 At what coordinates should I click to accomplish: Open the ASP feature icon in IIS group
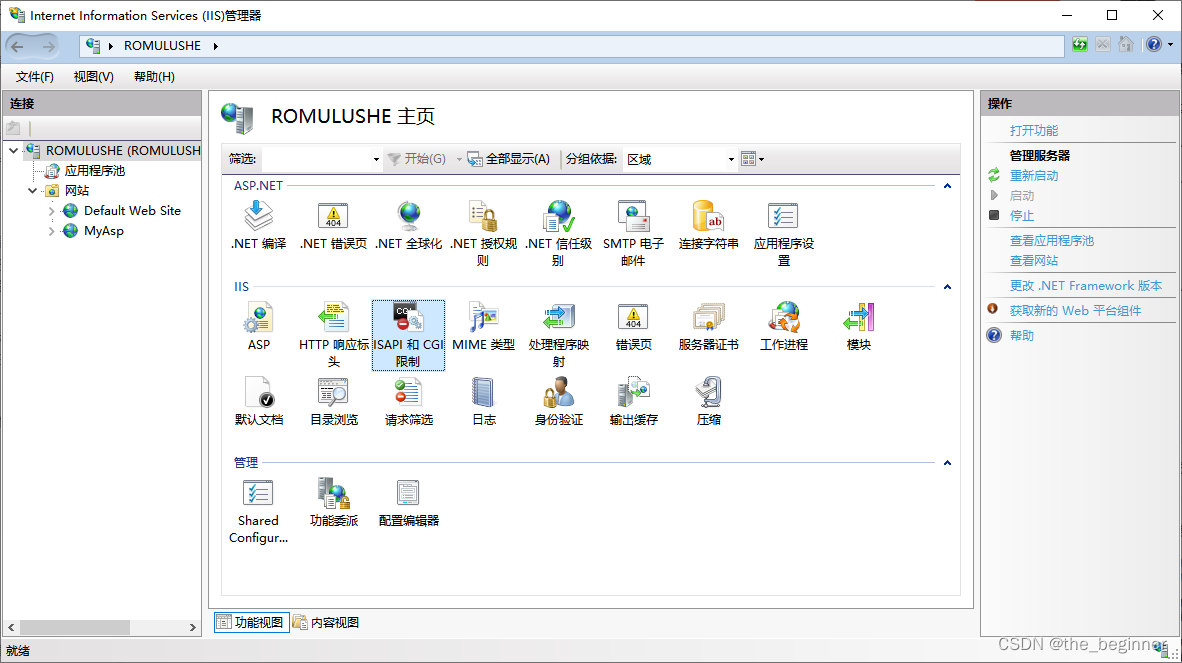tap(259, 318)
